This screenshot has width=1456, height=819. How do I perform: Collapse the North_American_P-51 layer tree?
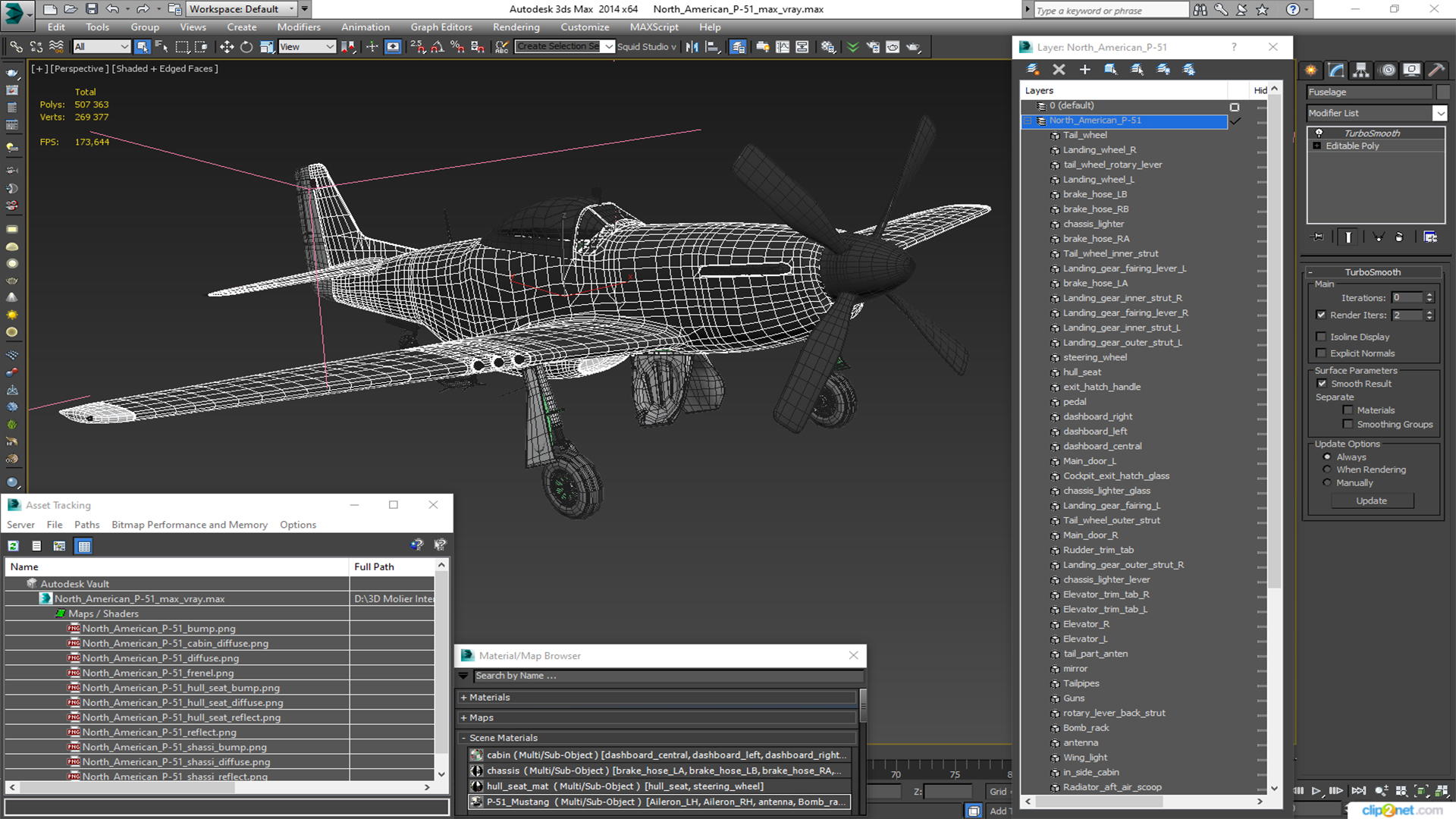[1028, 121]
